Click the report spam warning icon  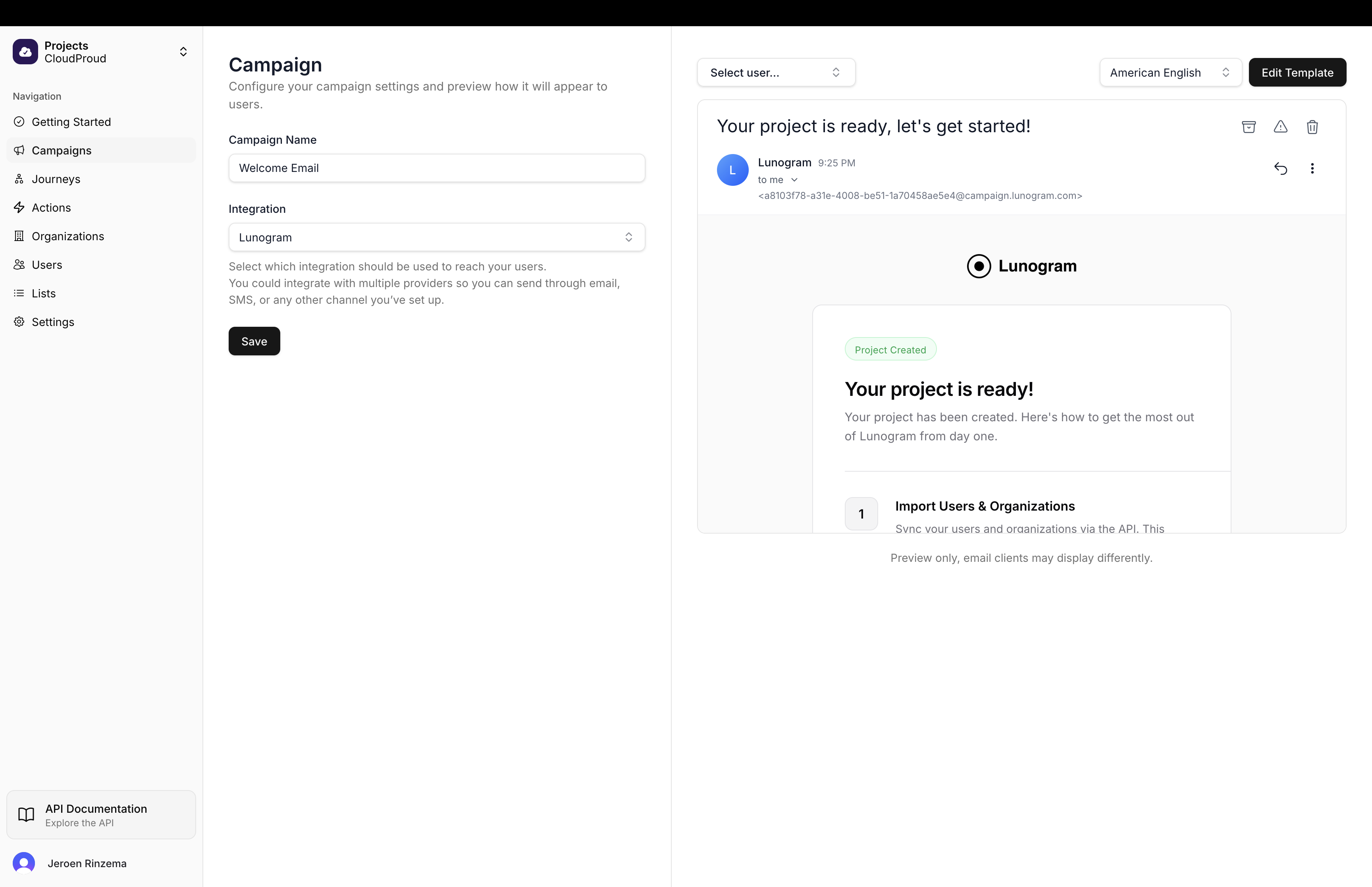click(1280, 127)
